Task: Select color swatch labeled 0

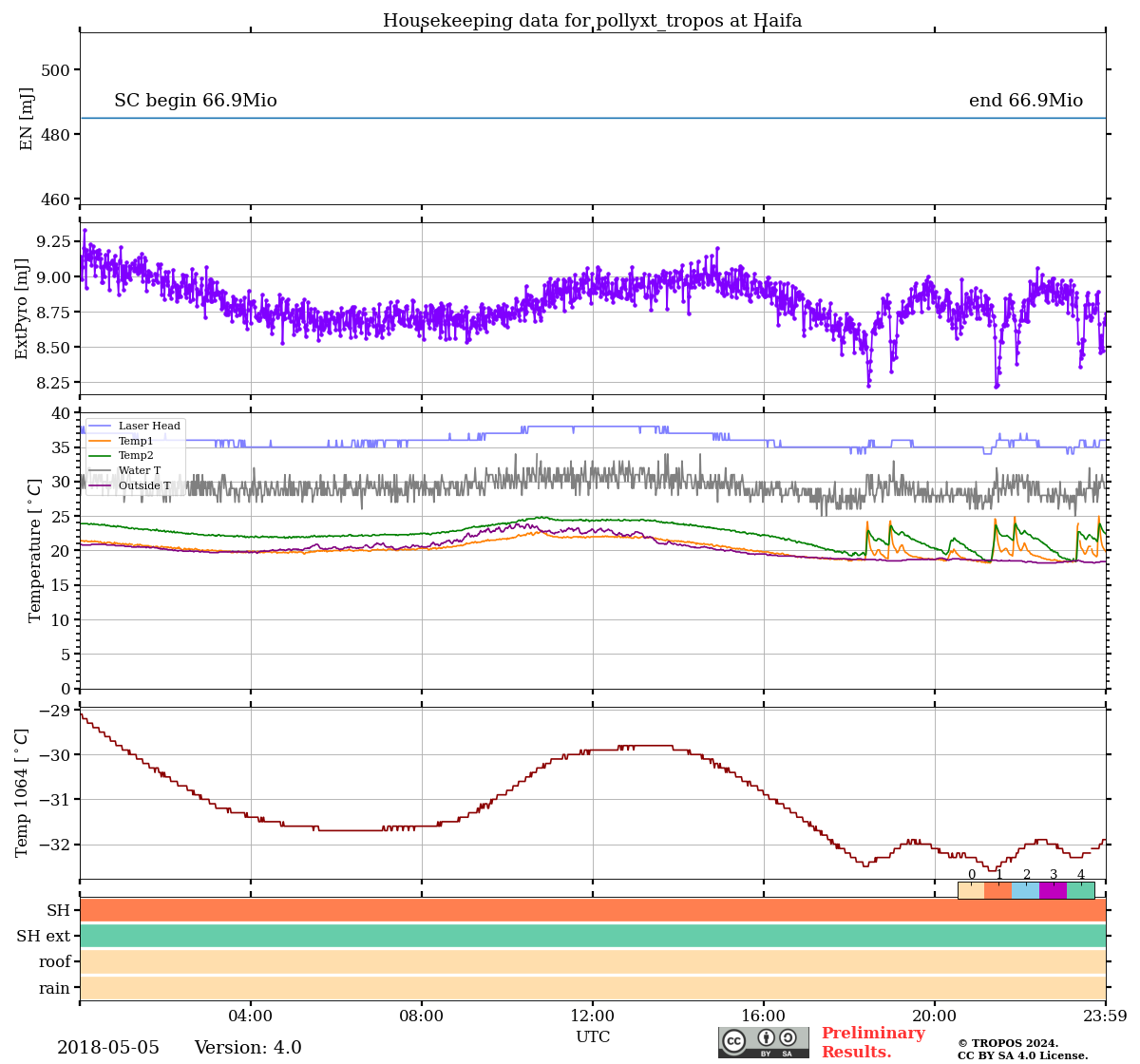Action: click(971, 890)
